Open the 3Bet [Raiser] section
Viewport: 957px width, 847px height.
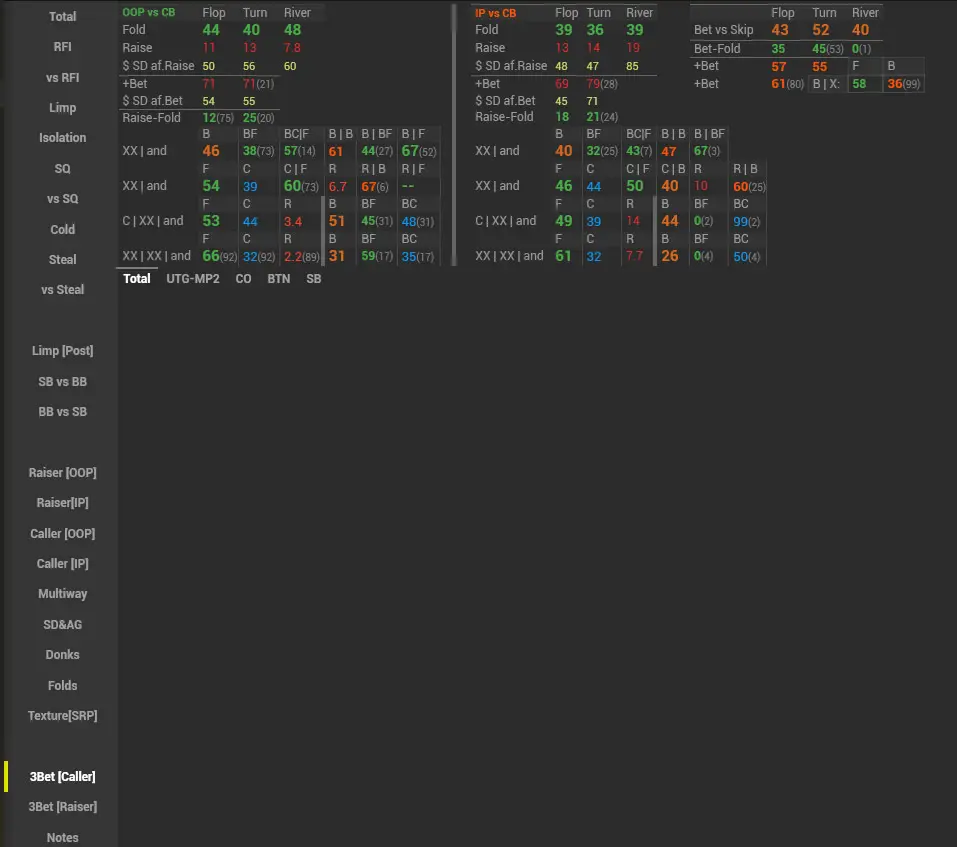(x=62, y=807)
